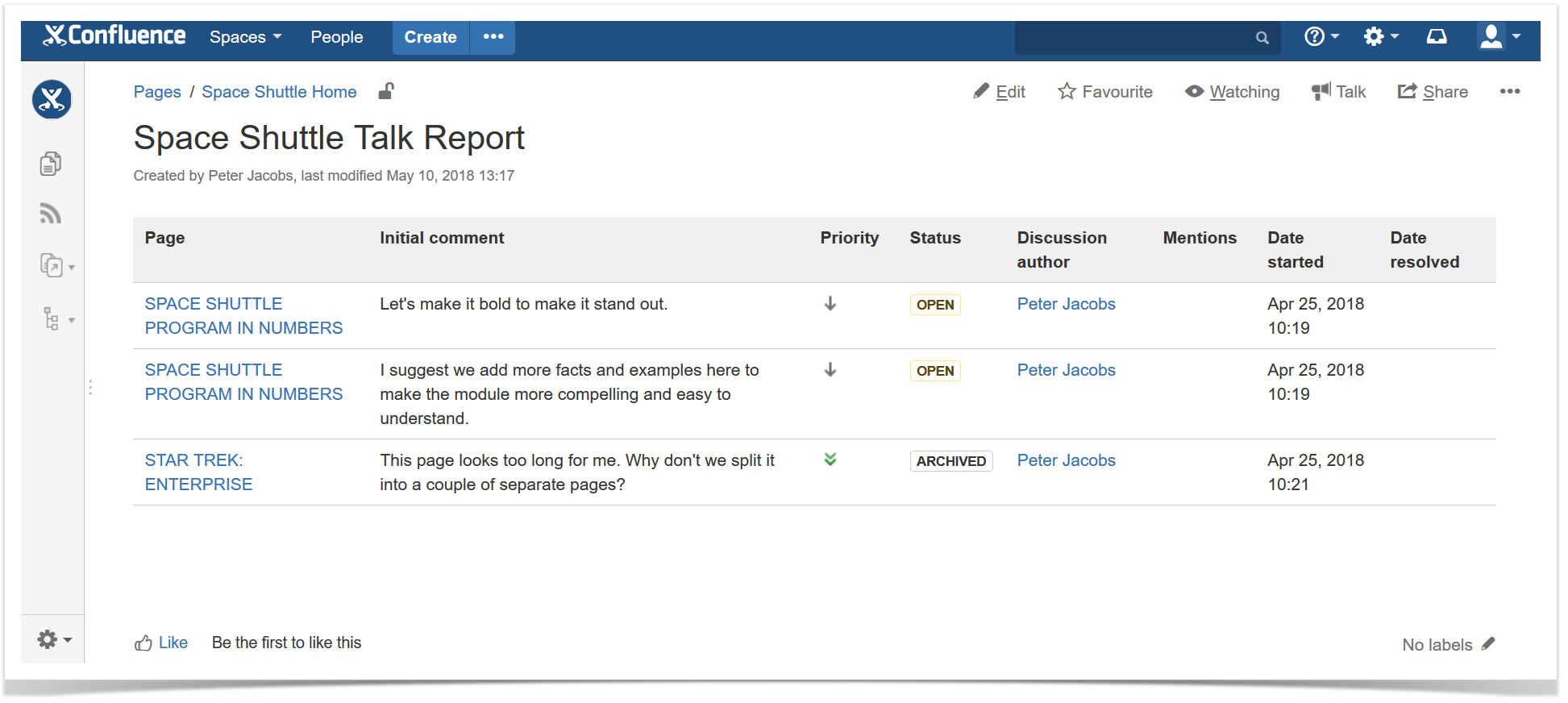Click the ARCHIVED status badge

pos(951,461)
